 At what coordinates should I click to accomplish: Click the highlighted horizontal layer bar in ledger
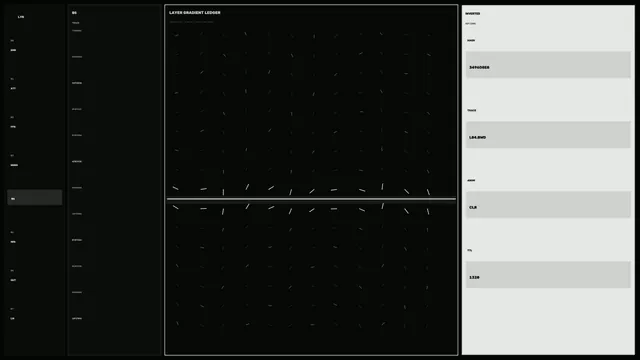point(311,199)
